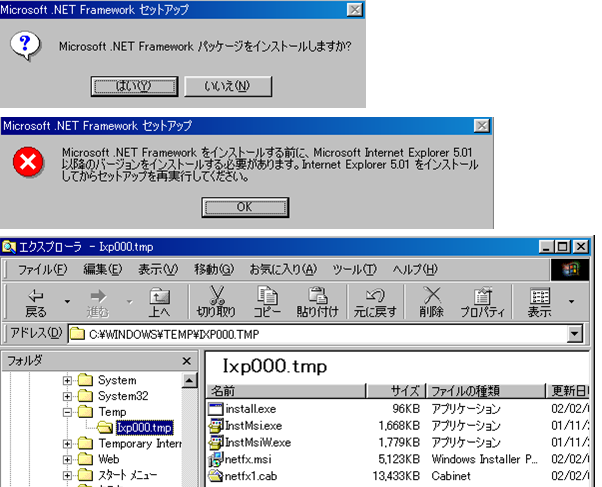Open the ヘルプ(H) menu
Image resolution: width=602 pixels, height=487 pixels.
[x=415, y=270]
